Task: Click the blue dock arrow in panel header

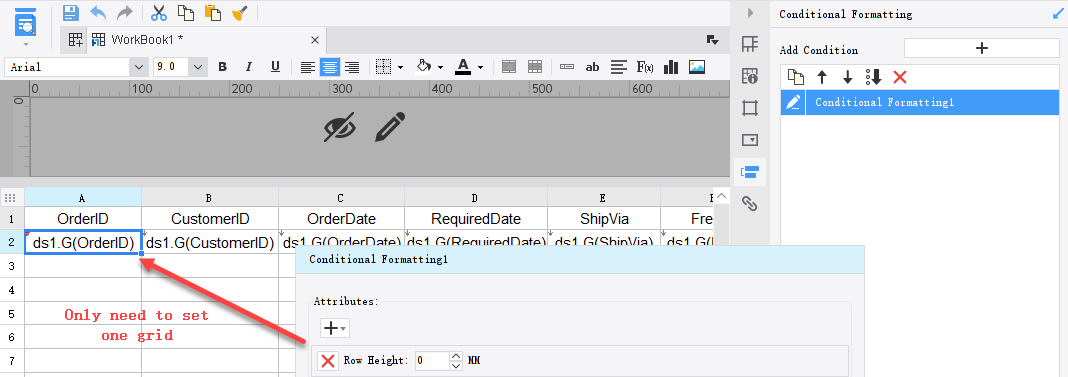Action: 1057,13
